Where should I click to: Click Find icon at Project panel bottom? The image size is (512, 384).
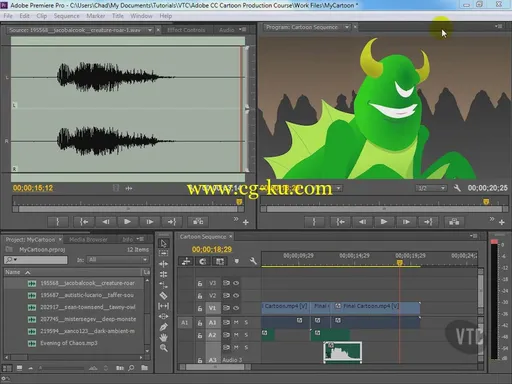[131, 368]
